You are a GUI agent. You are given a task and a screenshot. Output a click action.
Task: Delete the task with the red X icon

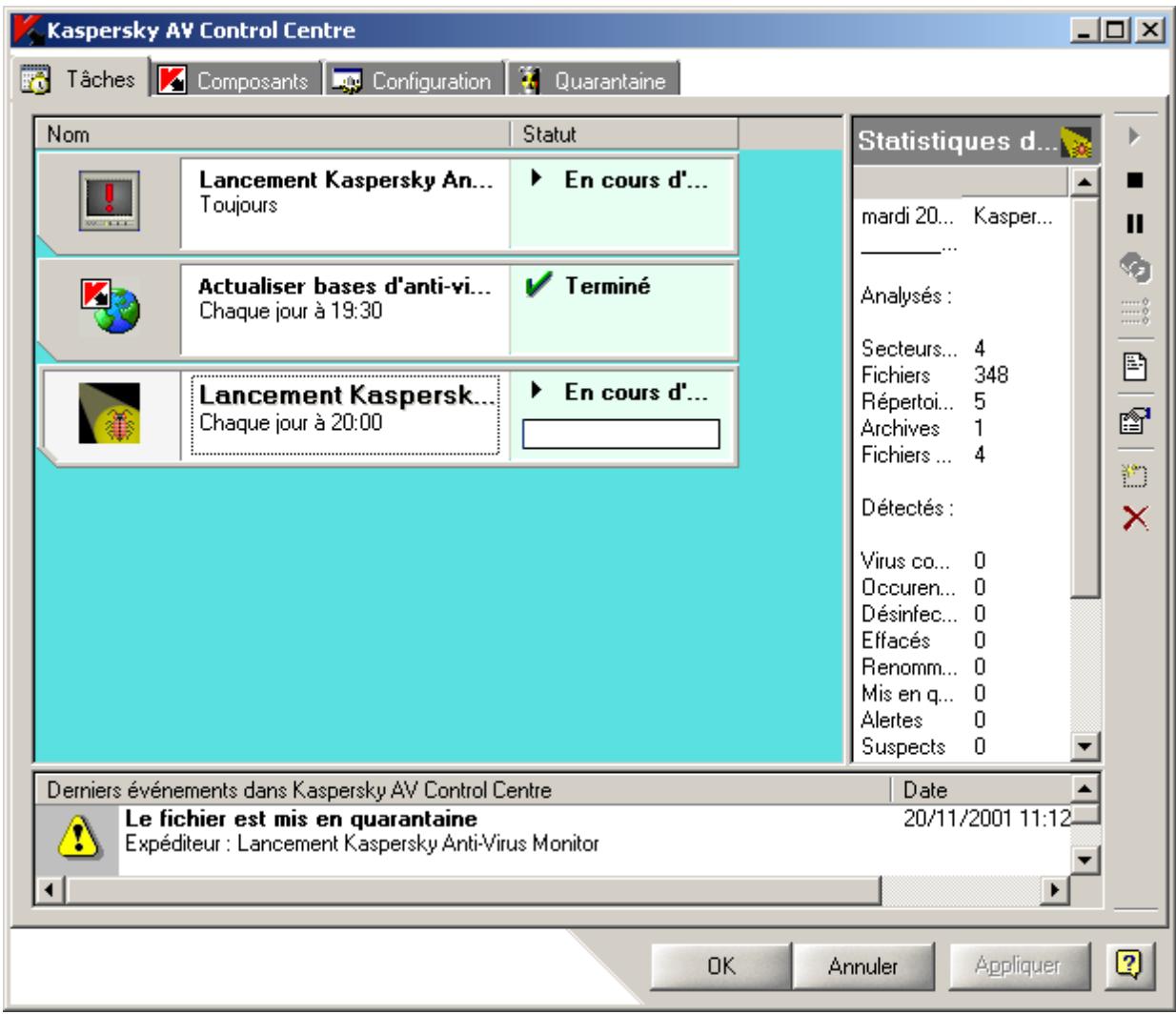point(1134,518)
